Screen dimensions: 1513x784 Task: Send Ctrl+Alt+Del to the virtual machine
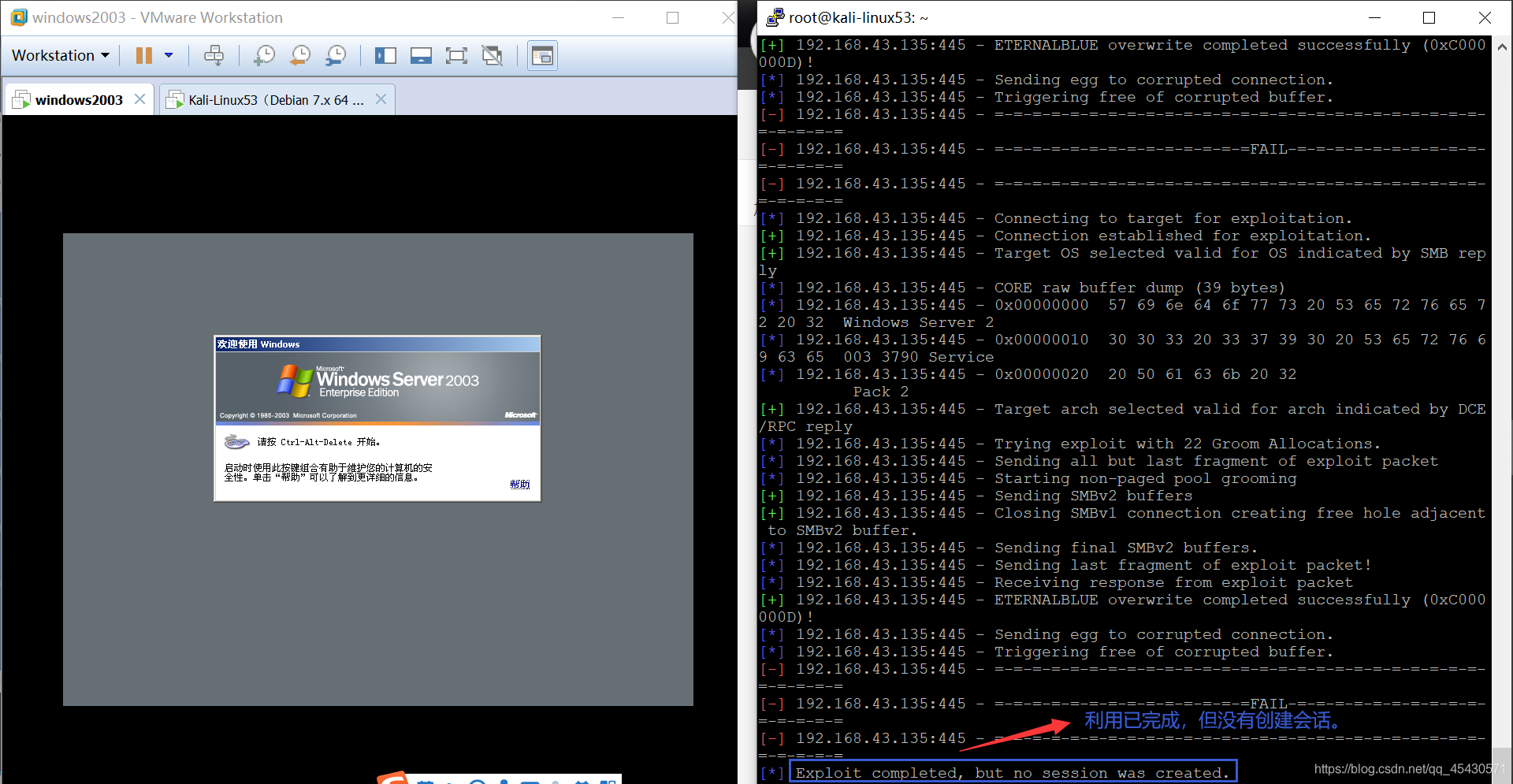[x=214, y=55]
